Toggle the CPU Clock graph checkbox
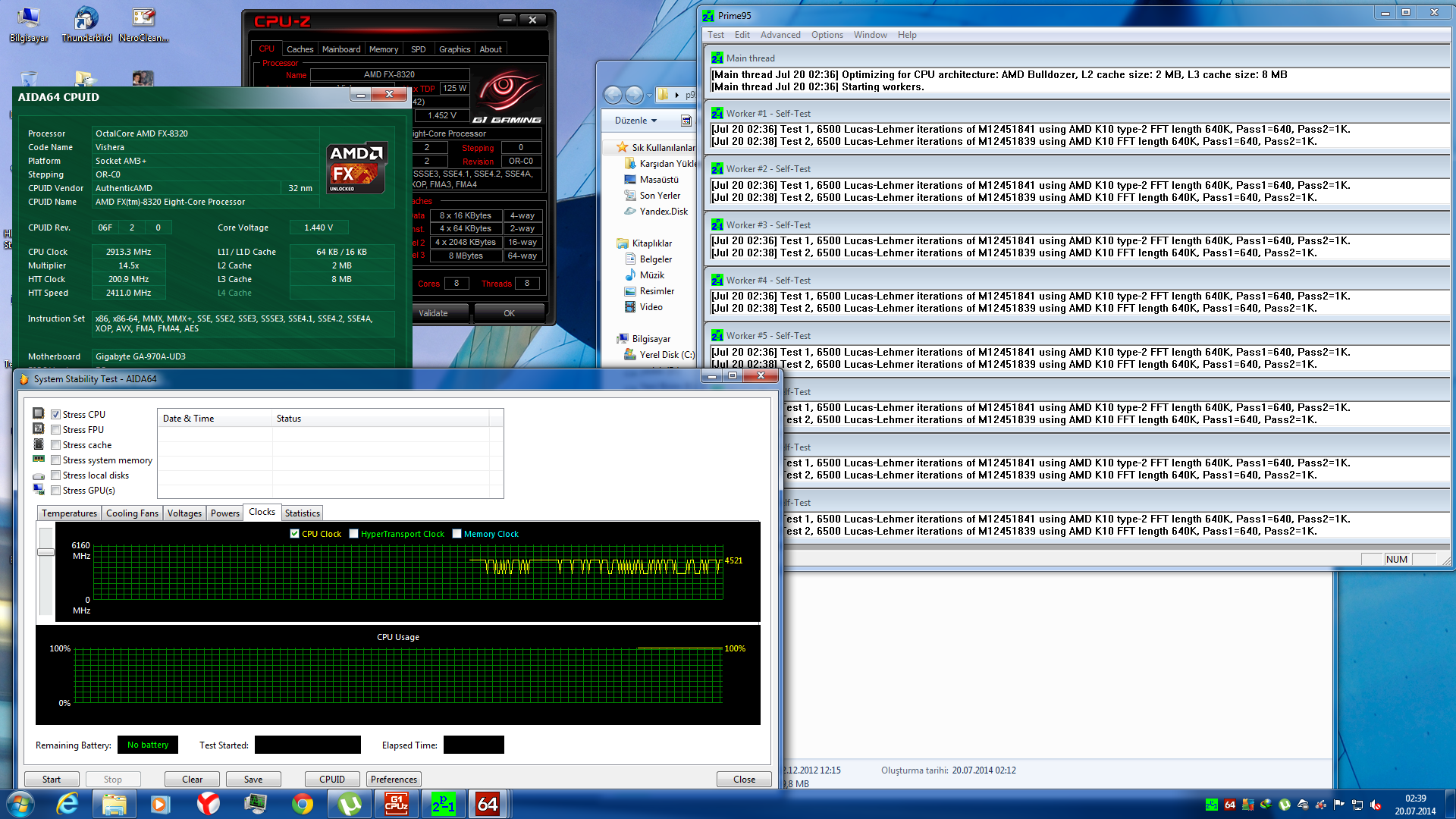The height and width of the screenshot is (819, 1456). [x=294, y=534]
